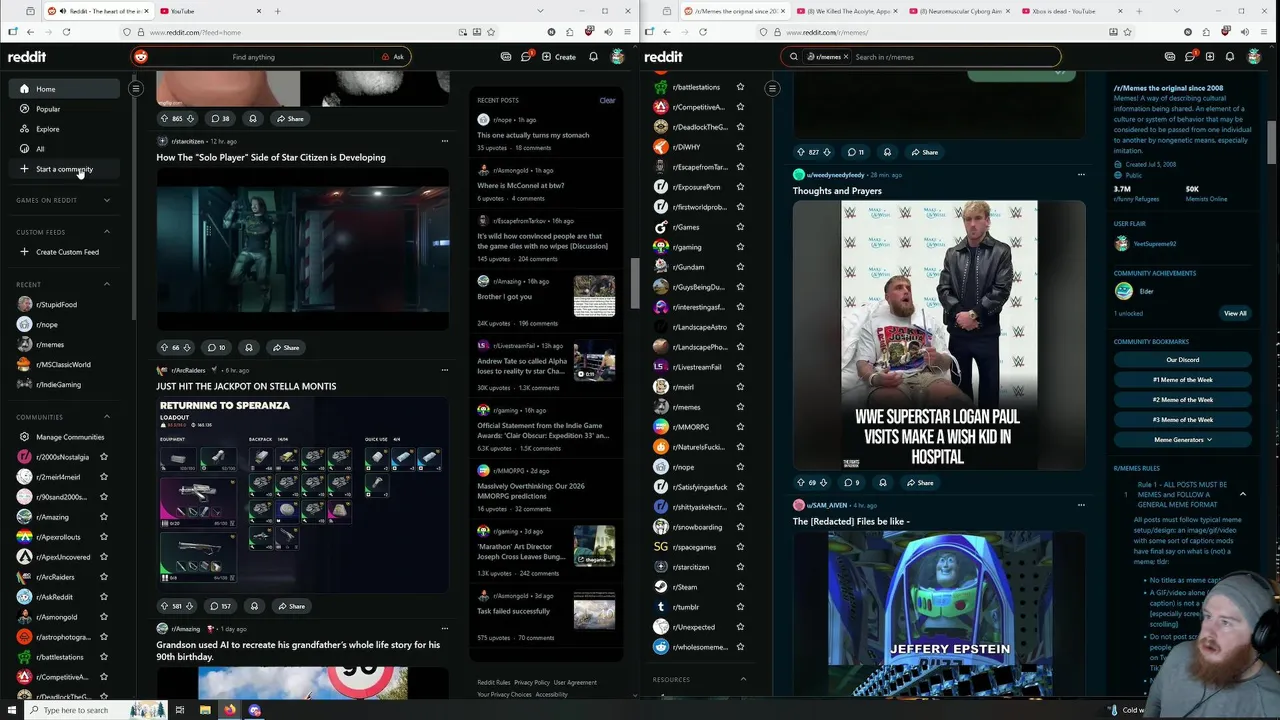This screenshot has height=720, width=1280.
Task: Upvote Thoughts and Prayers post with 69 votes
Action: pyautogui.click(x=801, y=482)
